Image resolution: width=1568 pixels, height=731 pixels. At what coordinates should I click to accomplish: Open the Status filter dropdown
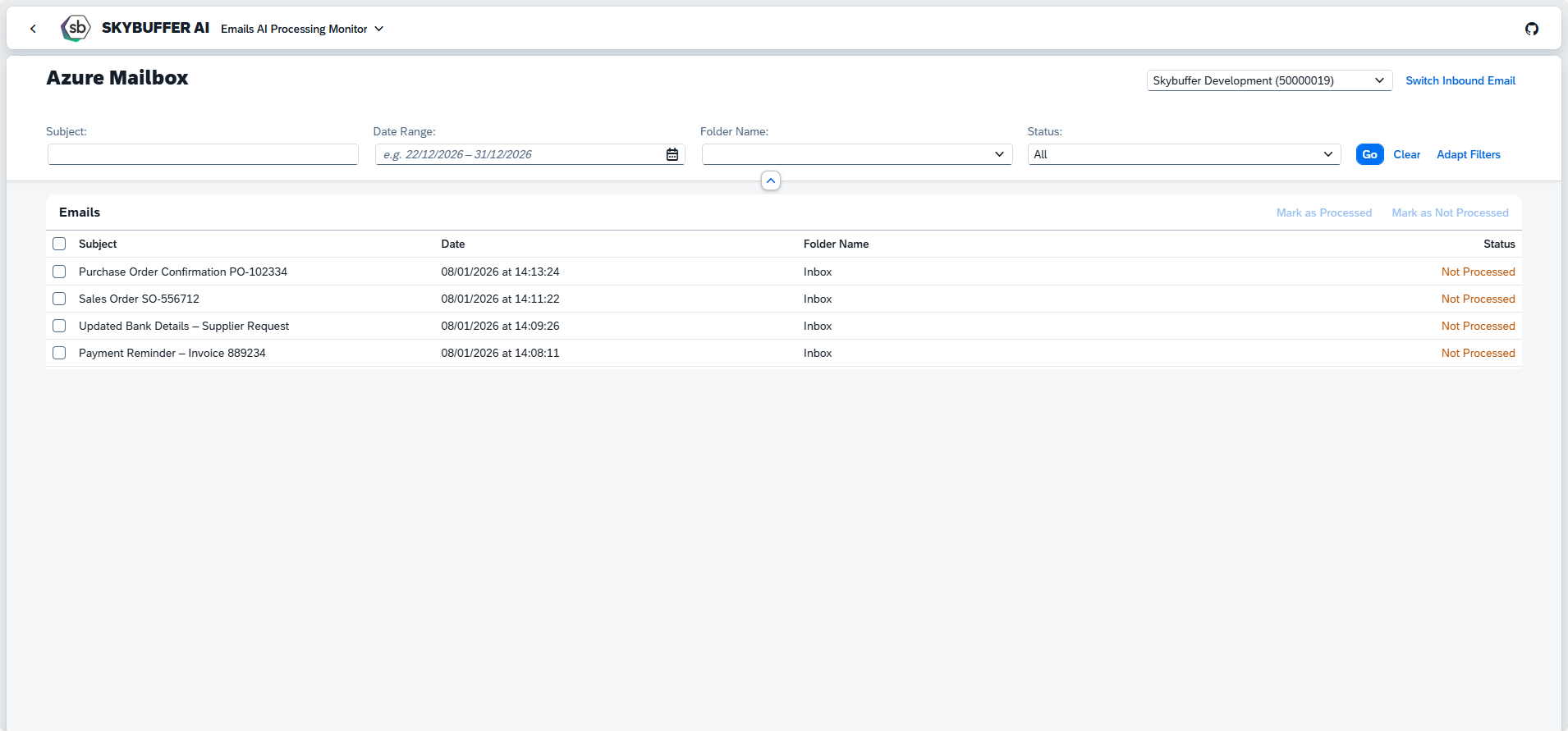click(x=1327, y=154)
